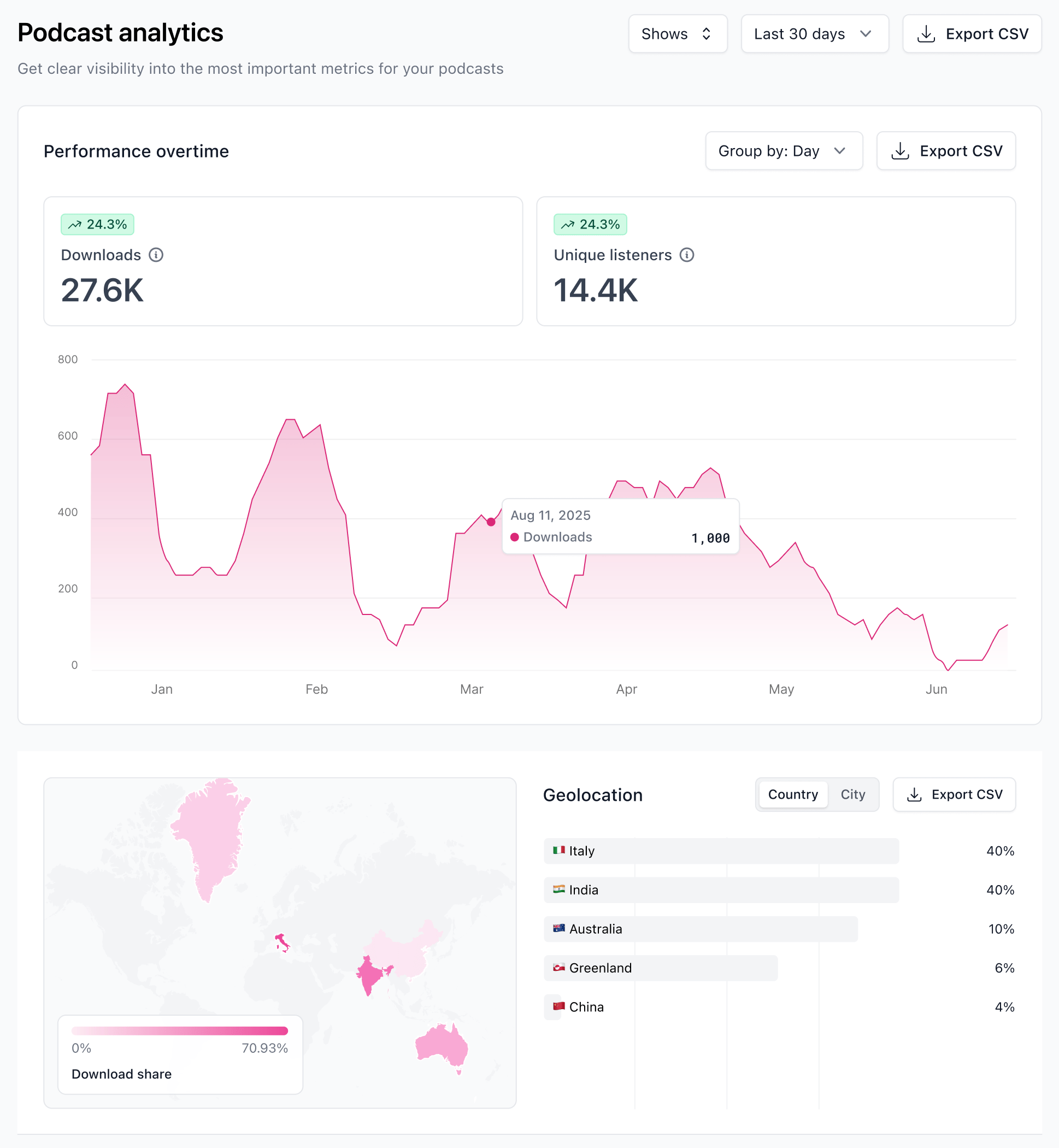Click the Downloads trend-up percentage badge
This screenshot has height=1148, width=1059.
[97, 225]
